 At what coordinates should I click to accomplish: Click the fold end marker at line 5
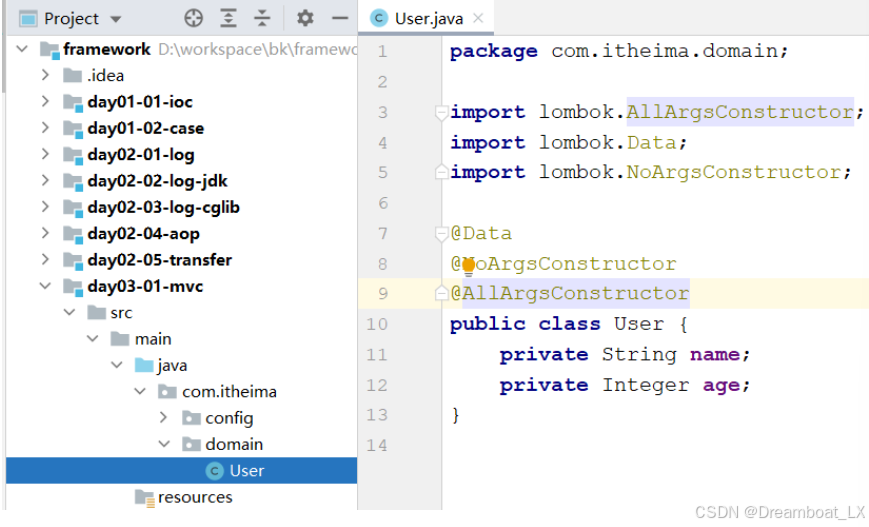coord(441,172)
